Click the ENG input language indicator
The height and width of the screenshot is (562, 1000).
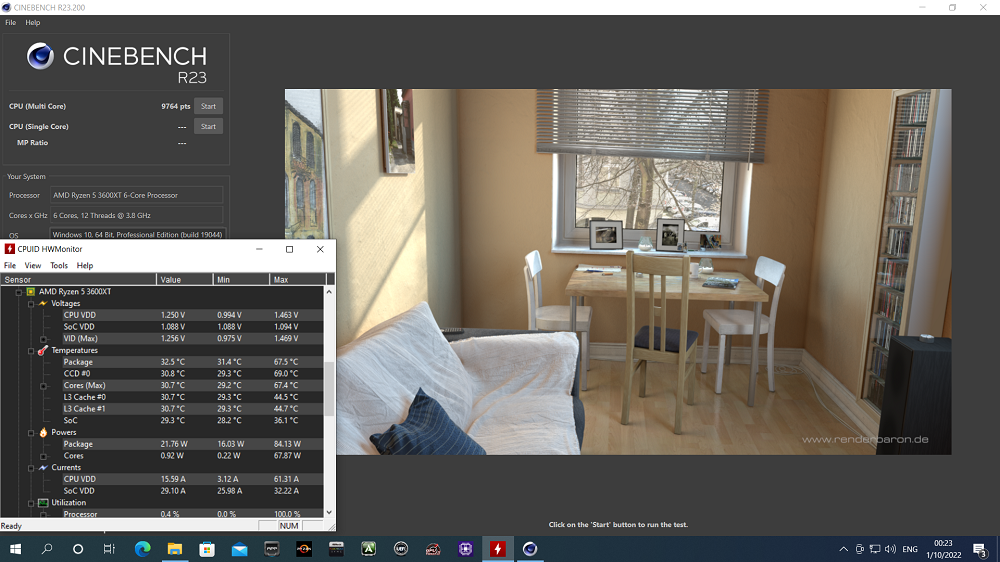coord(910,549)
